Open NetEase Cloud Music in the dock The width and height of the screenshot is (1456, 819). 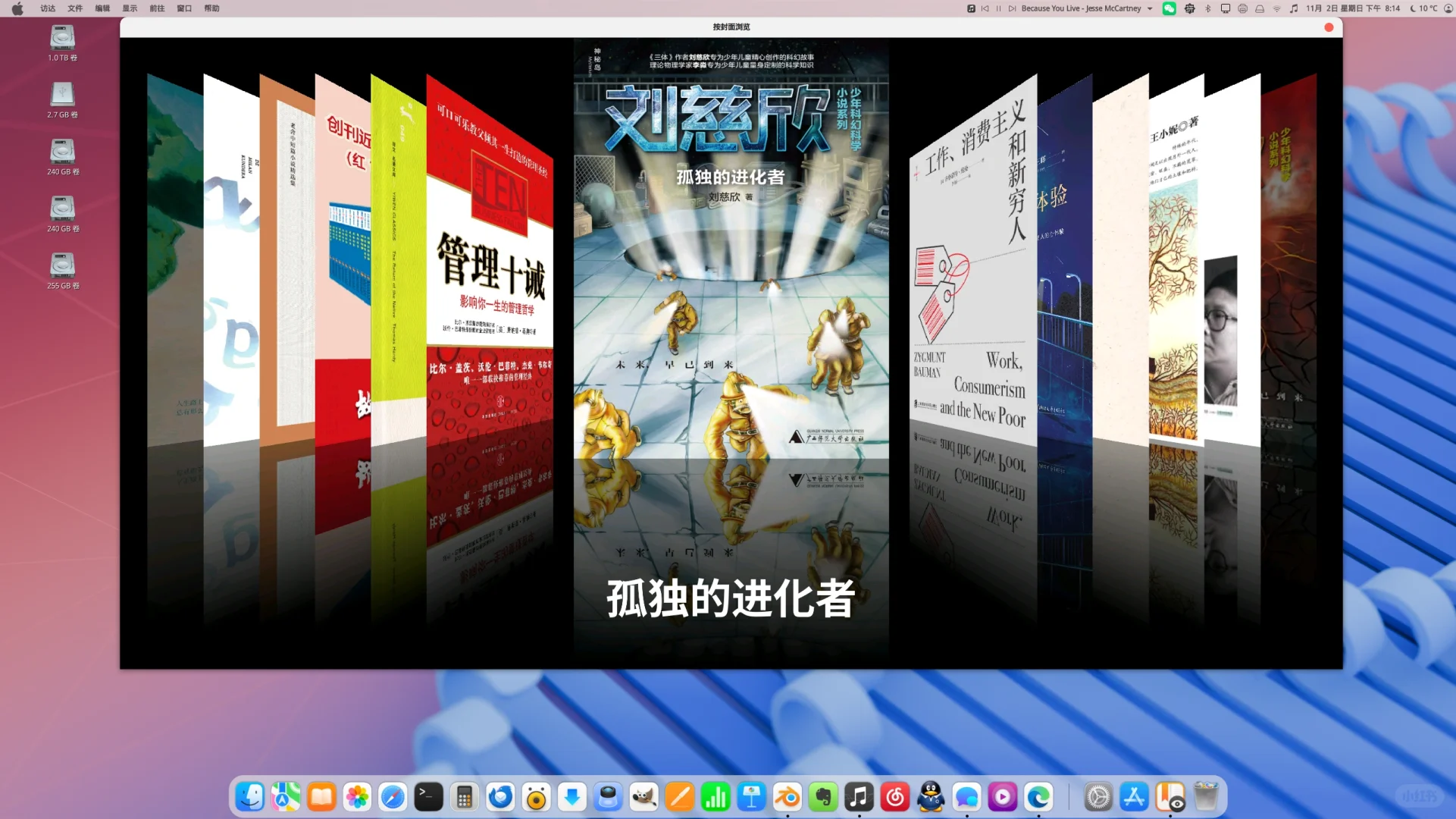[895, 797]
